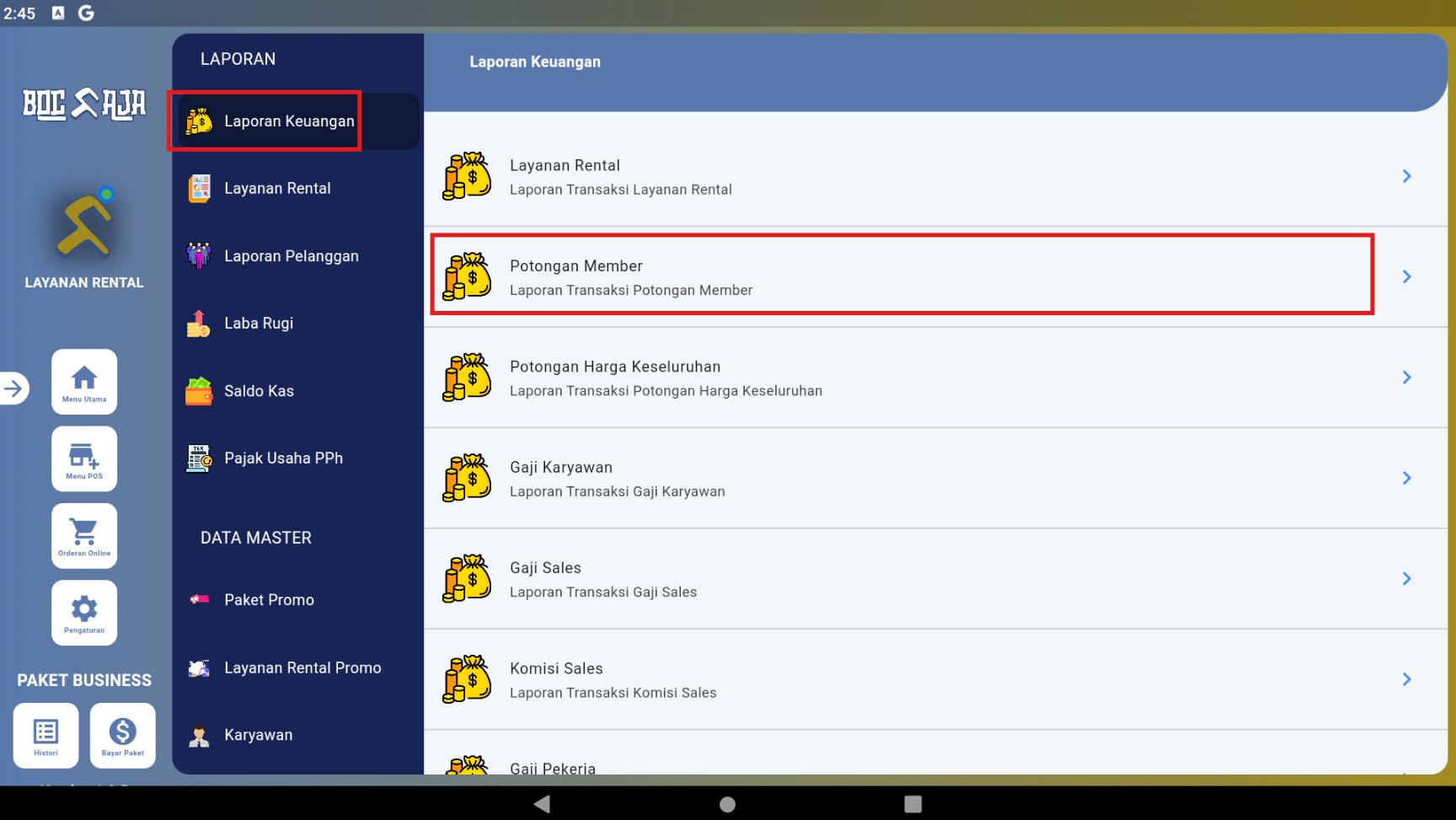This screenshot has height=820, width=1456.
Task: Select Laba Rugi menu item
Action: [296, 324]
